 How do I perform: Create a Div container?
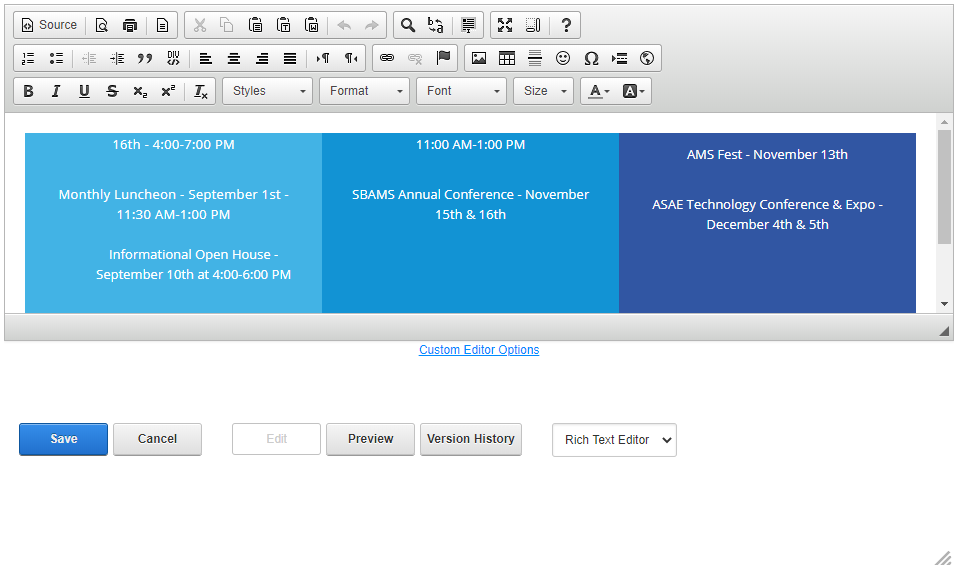coord(173,58)
